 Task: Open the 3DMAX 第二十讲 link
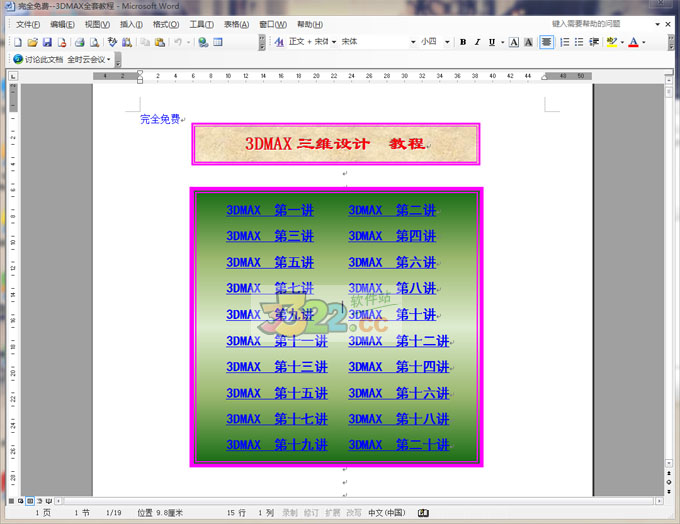(x=399, y=445)
